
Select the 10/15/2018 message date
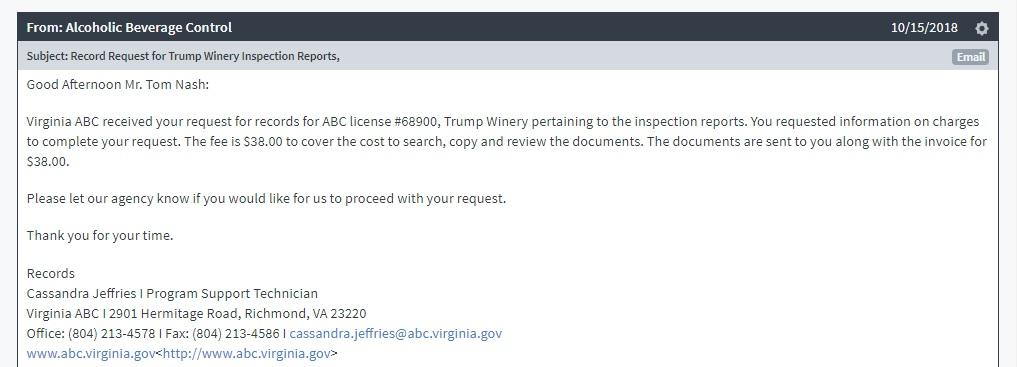point(924,28)
